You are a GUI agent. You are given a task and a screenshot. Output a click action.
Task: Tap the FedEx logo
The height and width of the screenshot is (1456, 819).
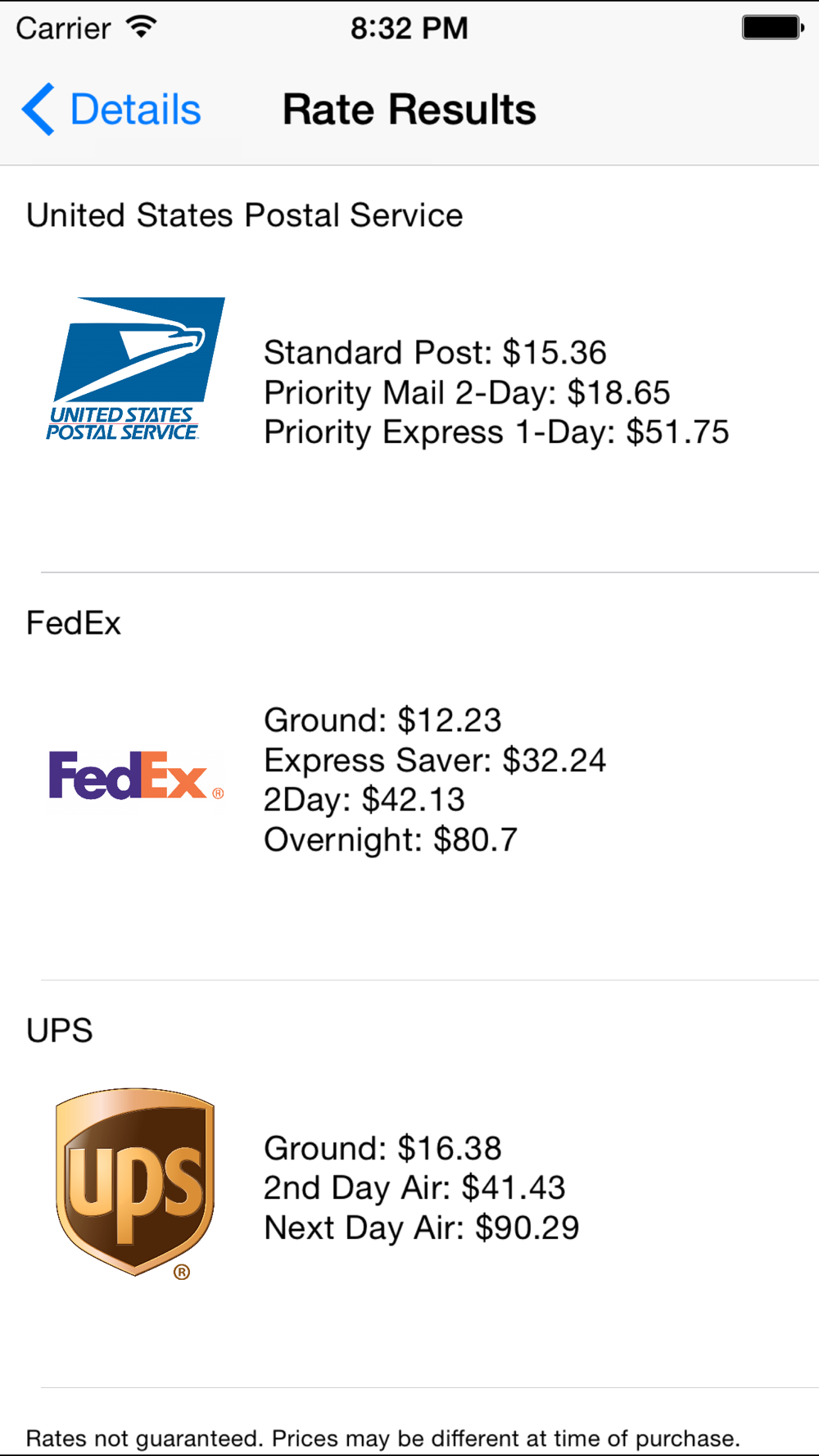pyautogui.click(x=136, y=775)
